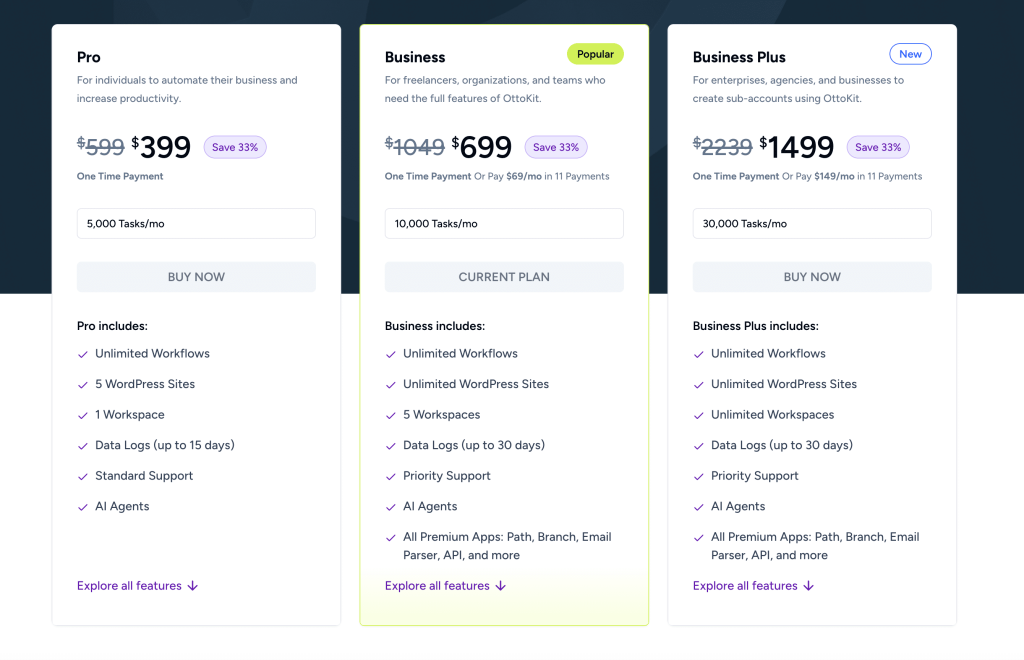This screenshot has height=660, width=1024.
Task: Click Buy Now for Pro plan
Action: pos(196,277)
